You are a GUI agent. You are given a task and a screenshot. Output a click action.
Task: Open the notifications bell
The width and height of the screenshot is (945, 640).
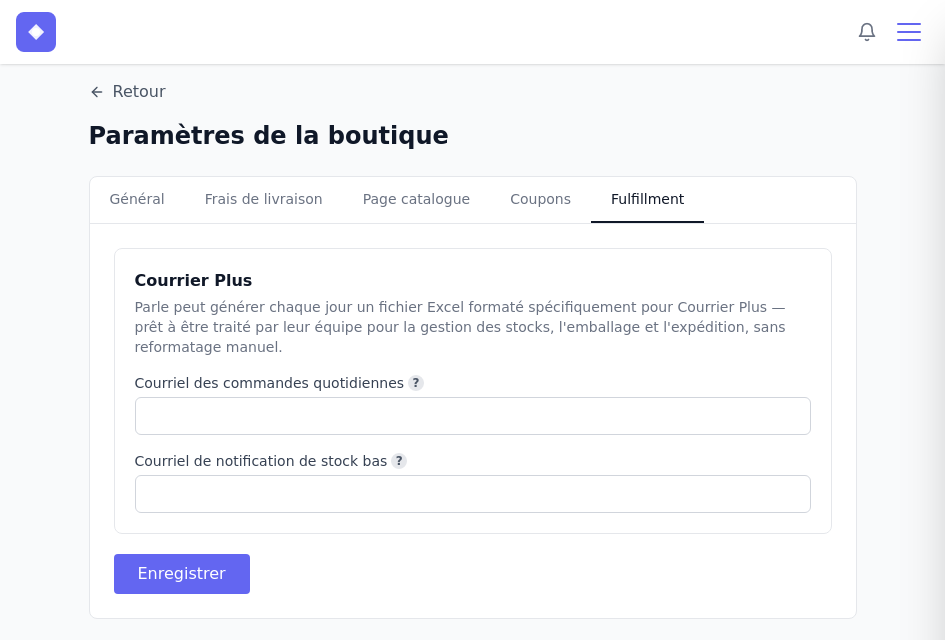867,32
